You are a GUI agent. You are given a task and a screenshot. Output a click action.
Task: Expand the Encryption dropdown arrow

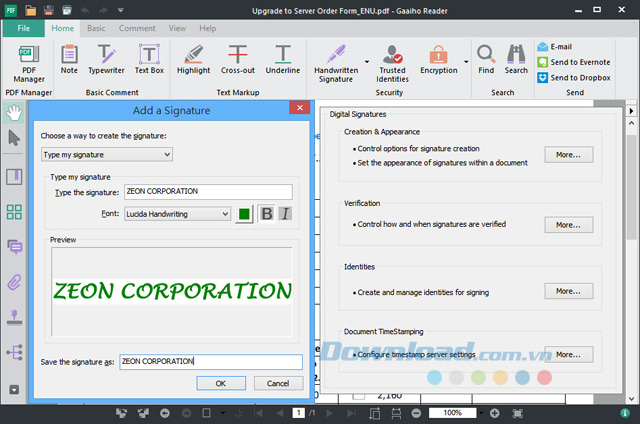pyautogui.click(x=466, y=62)
